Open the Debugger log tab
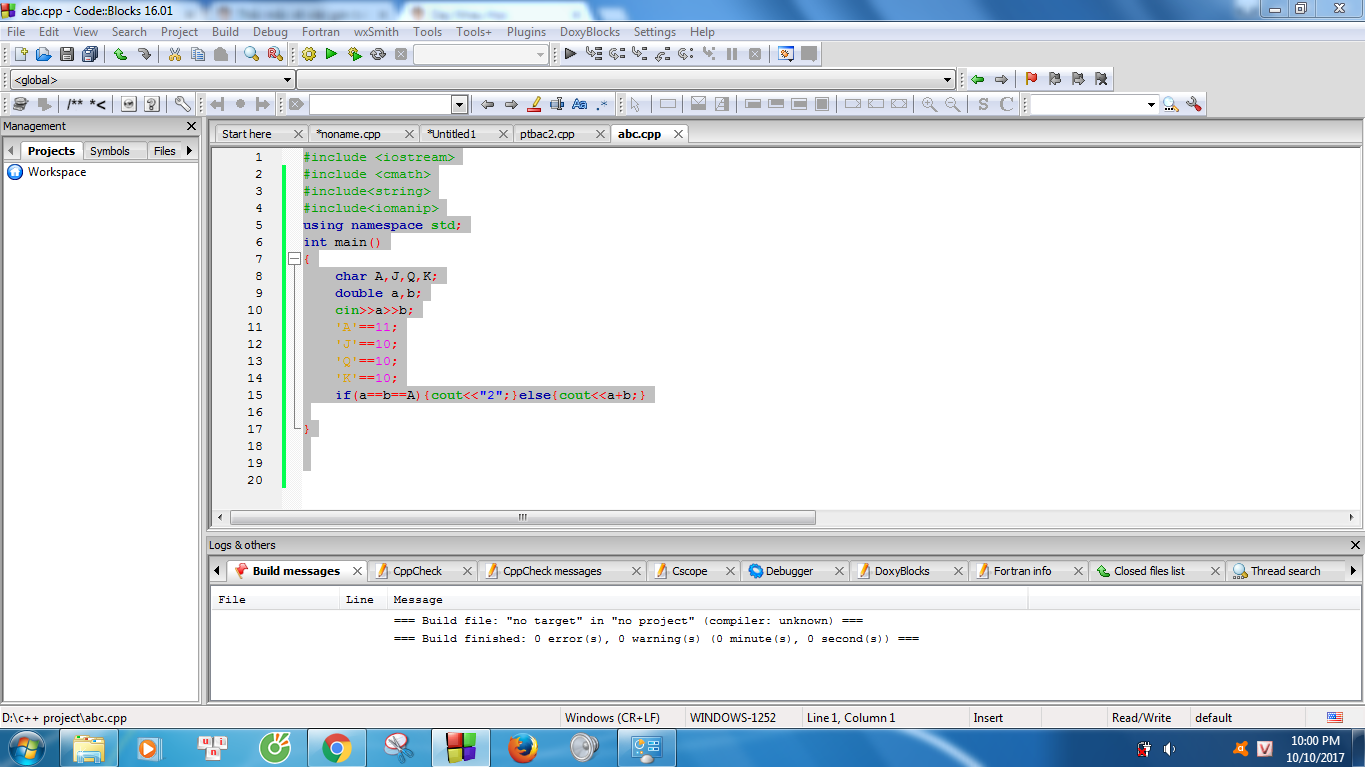The height and width of the screenshot is (767, 1365). tap(790, 571)
